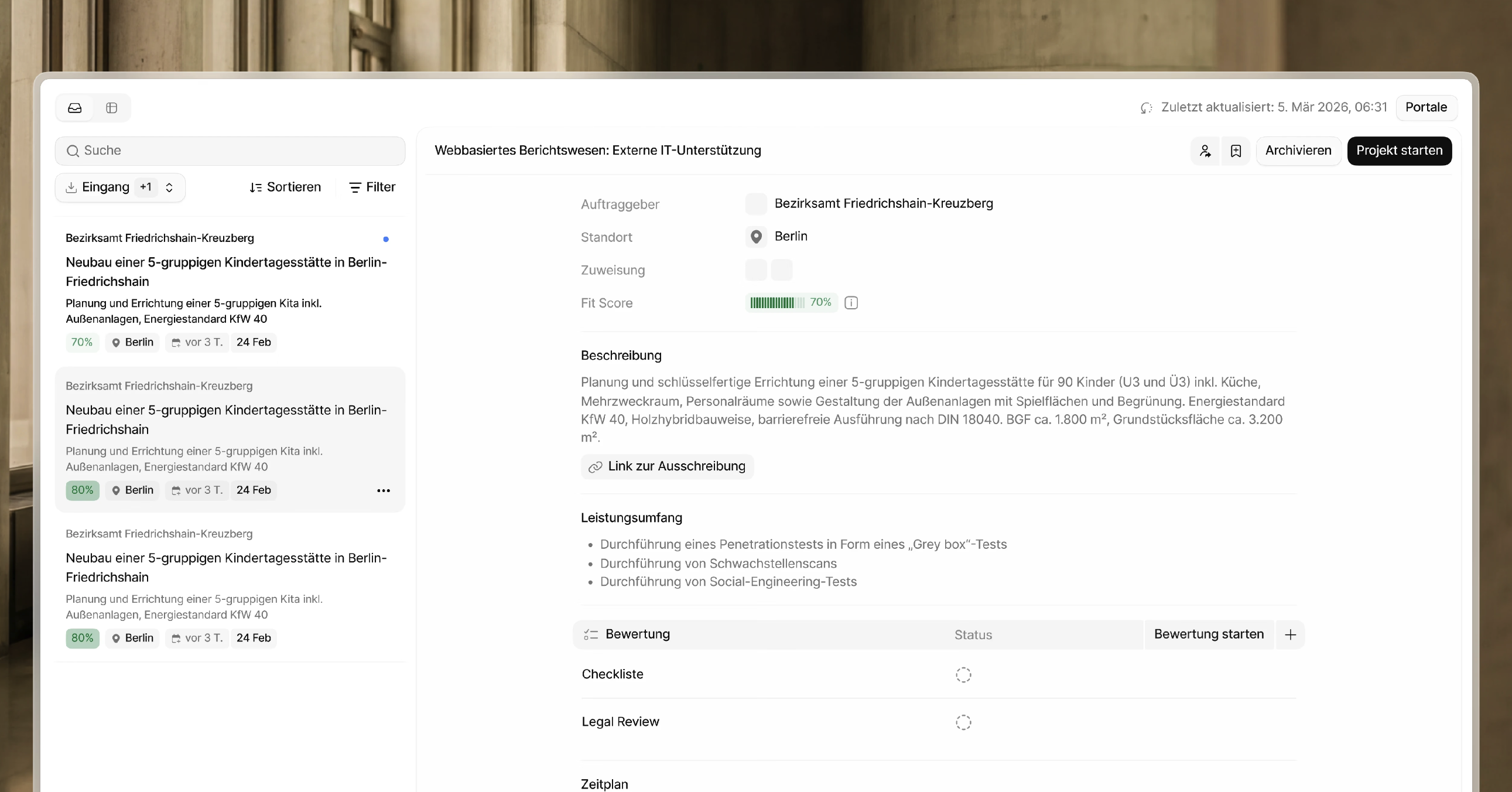Open the Sortieren sort options
The width and height of the screenshot is (1512, 792).
285,187
